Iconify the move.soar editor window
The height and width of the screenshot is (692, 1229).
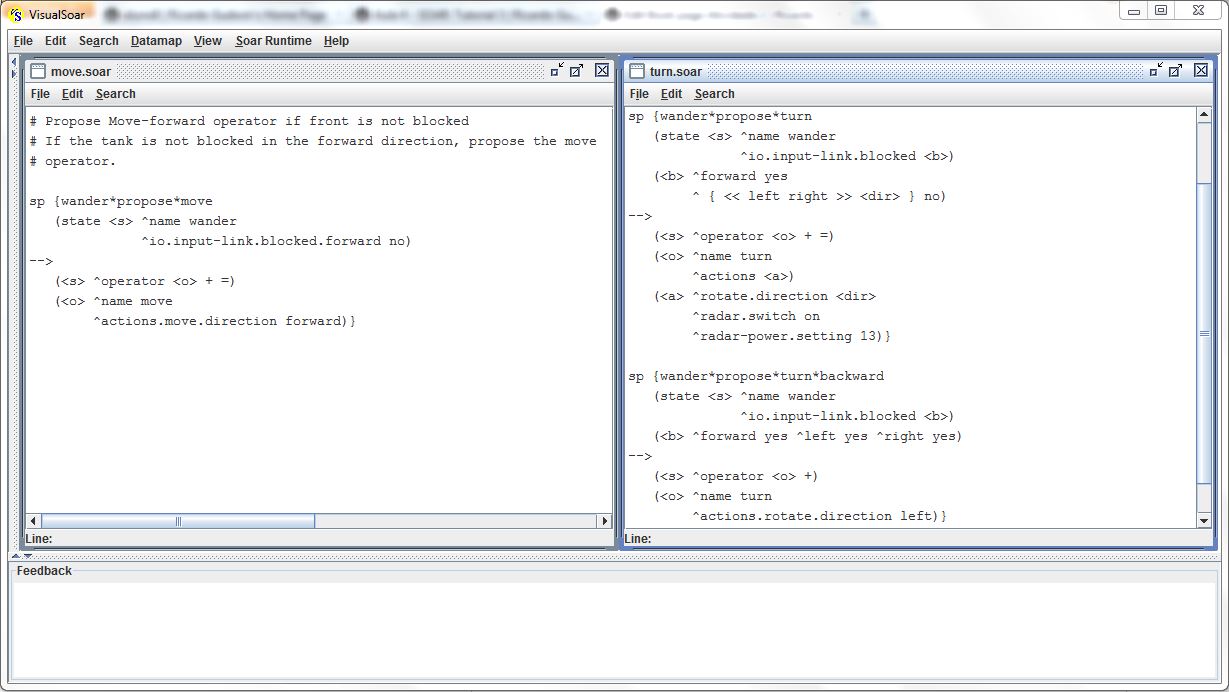(557, 70)
